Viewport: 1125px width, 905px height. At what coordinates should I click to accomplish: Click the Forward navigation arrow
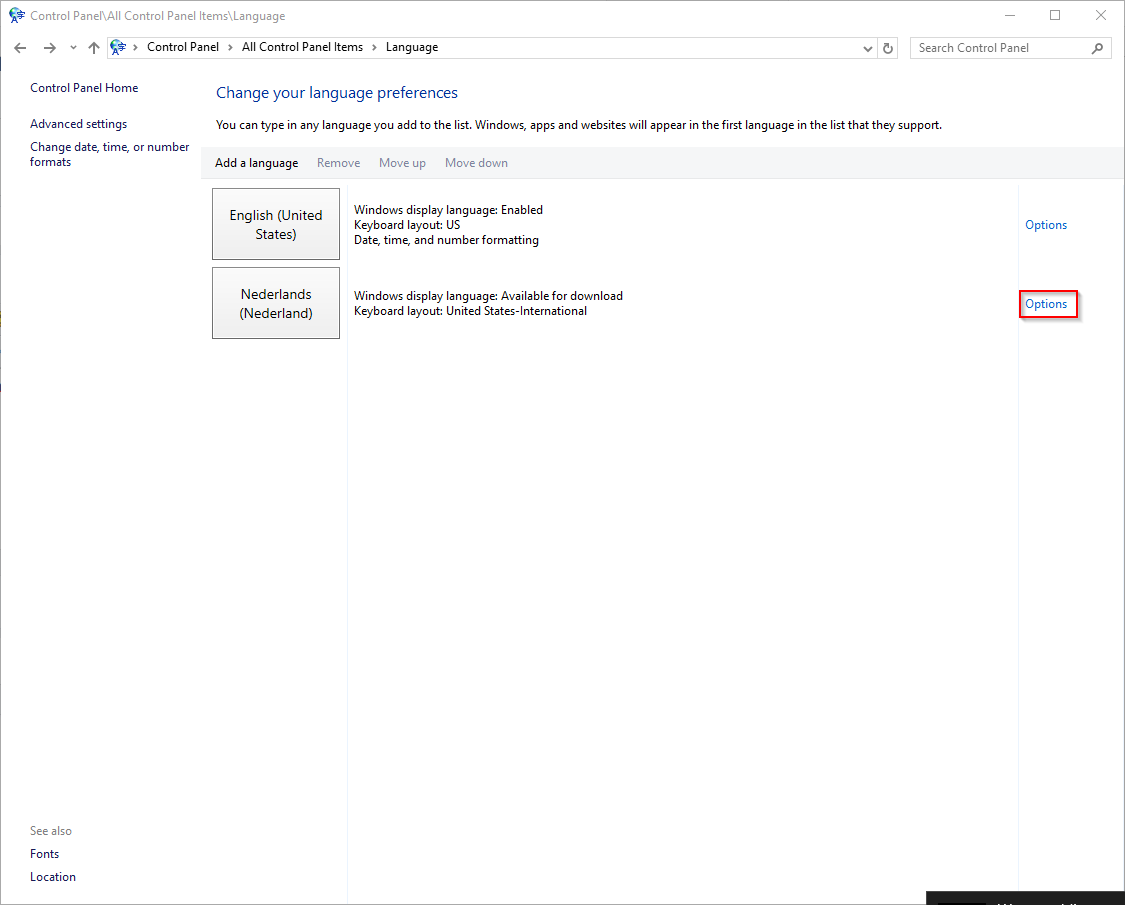(x=49, y=48)
